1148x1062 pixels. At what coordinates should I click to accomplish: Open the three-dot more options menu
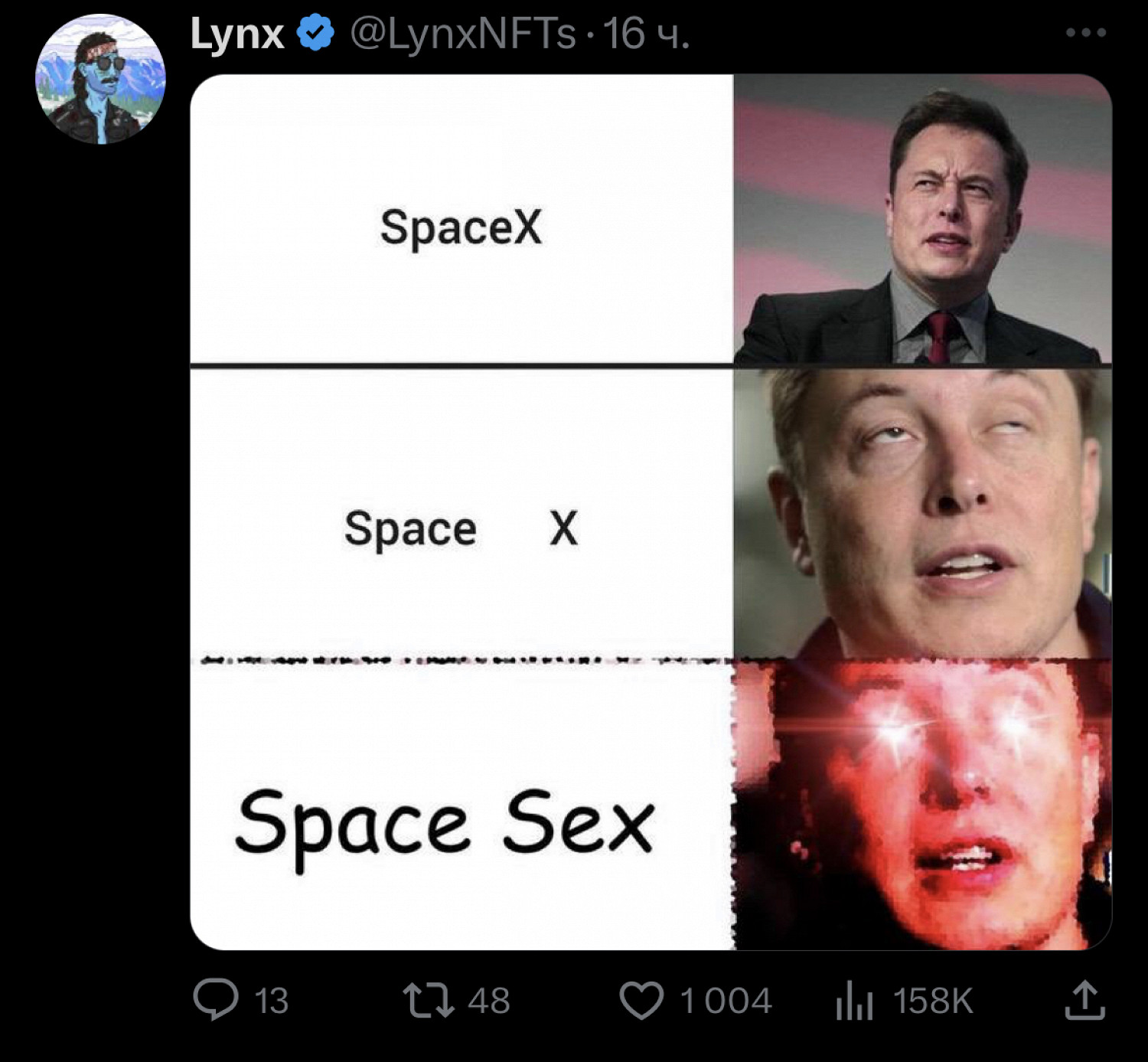tap(1085, 33)
